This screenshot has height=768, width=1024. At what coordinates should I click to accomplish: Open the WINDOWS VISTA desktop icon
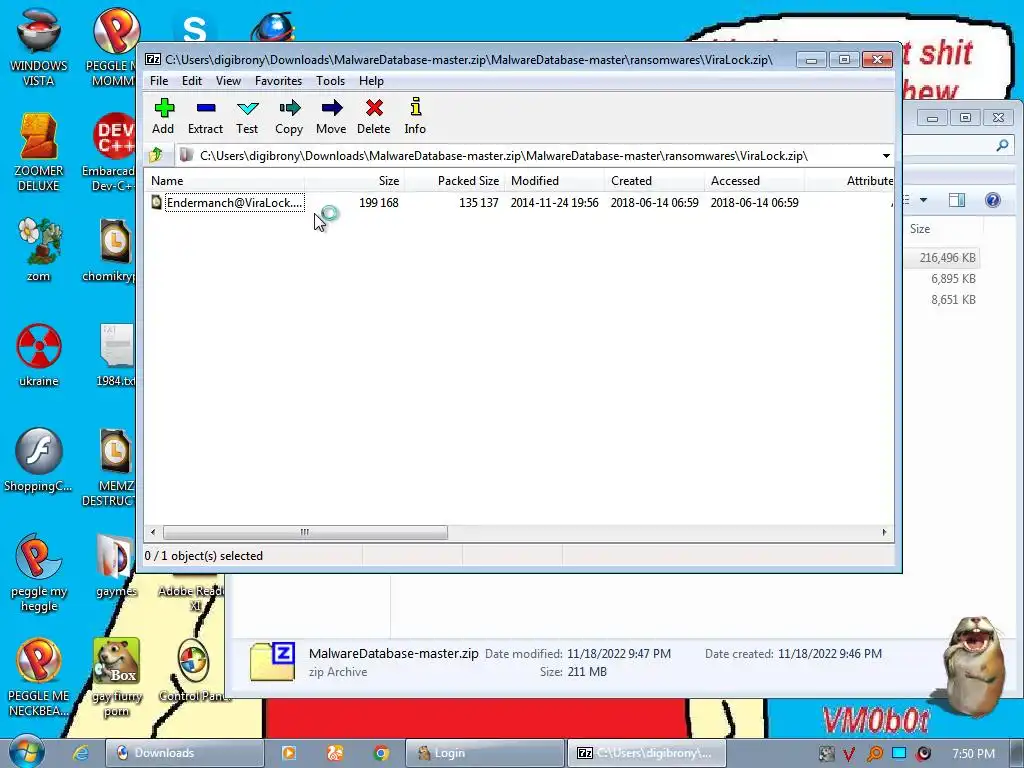point(39,47)
